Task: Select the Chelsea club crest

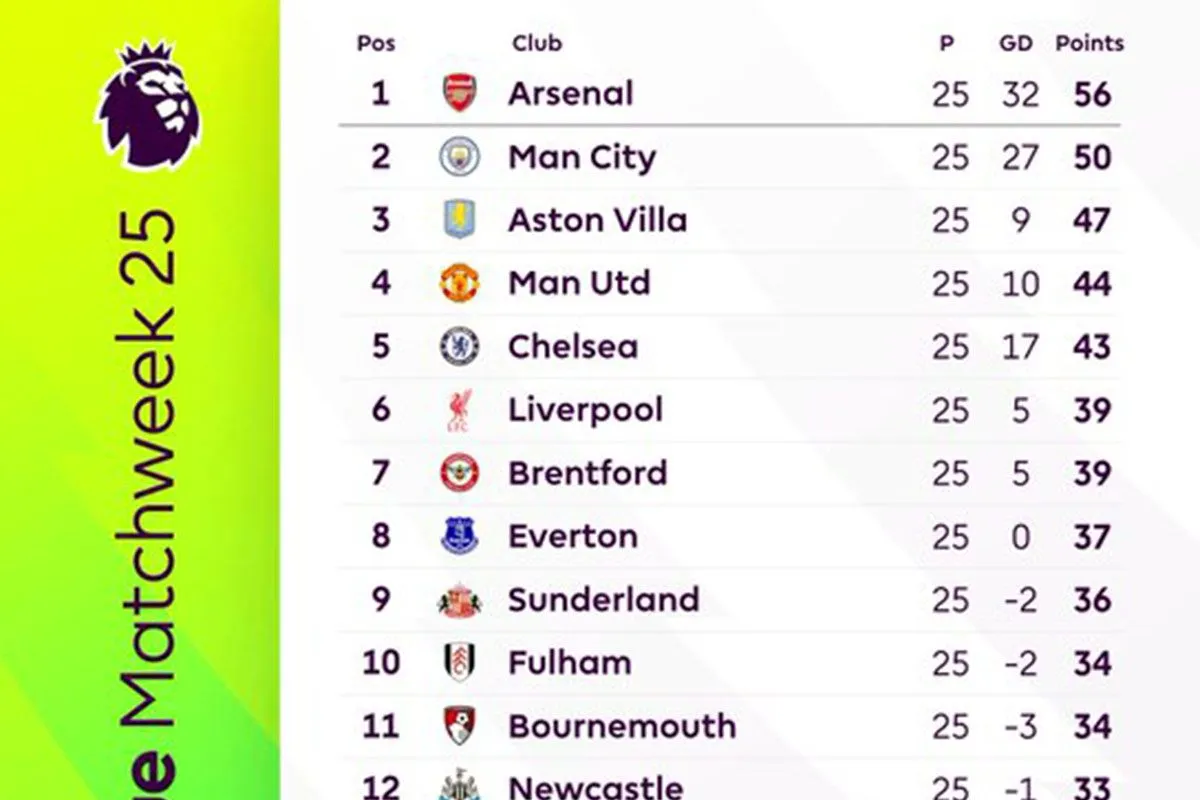Action: pos(460,346)
